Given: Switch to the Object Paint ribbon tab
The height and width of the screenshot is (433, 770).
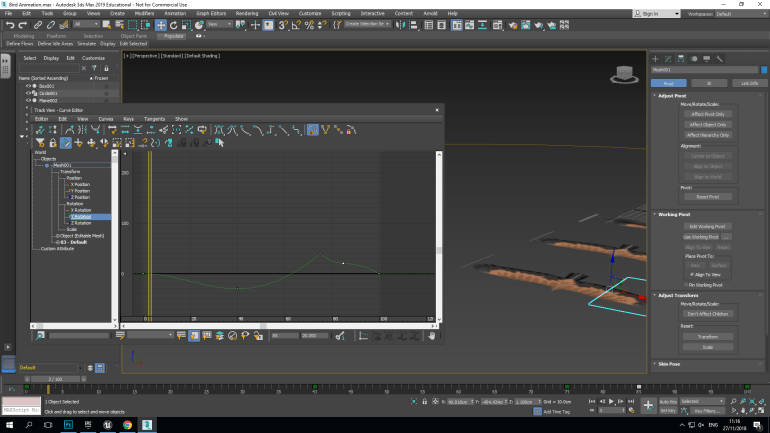Looking at the screenshot, I should click(x=134, y=36).
